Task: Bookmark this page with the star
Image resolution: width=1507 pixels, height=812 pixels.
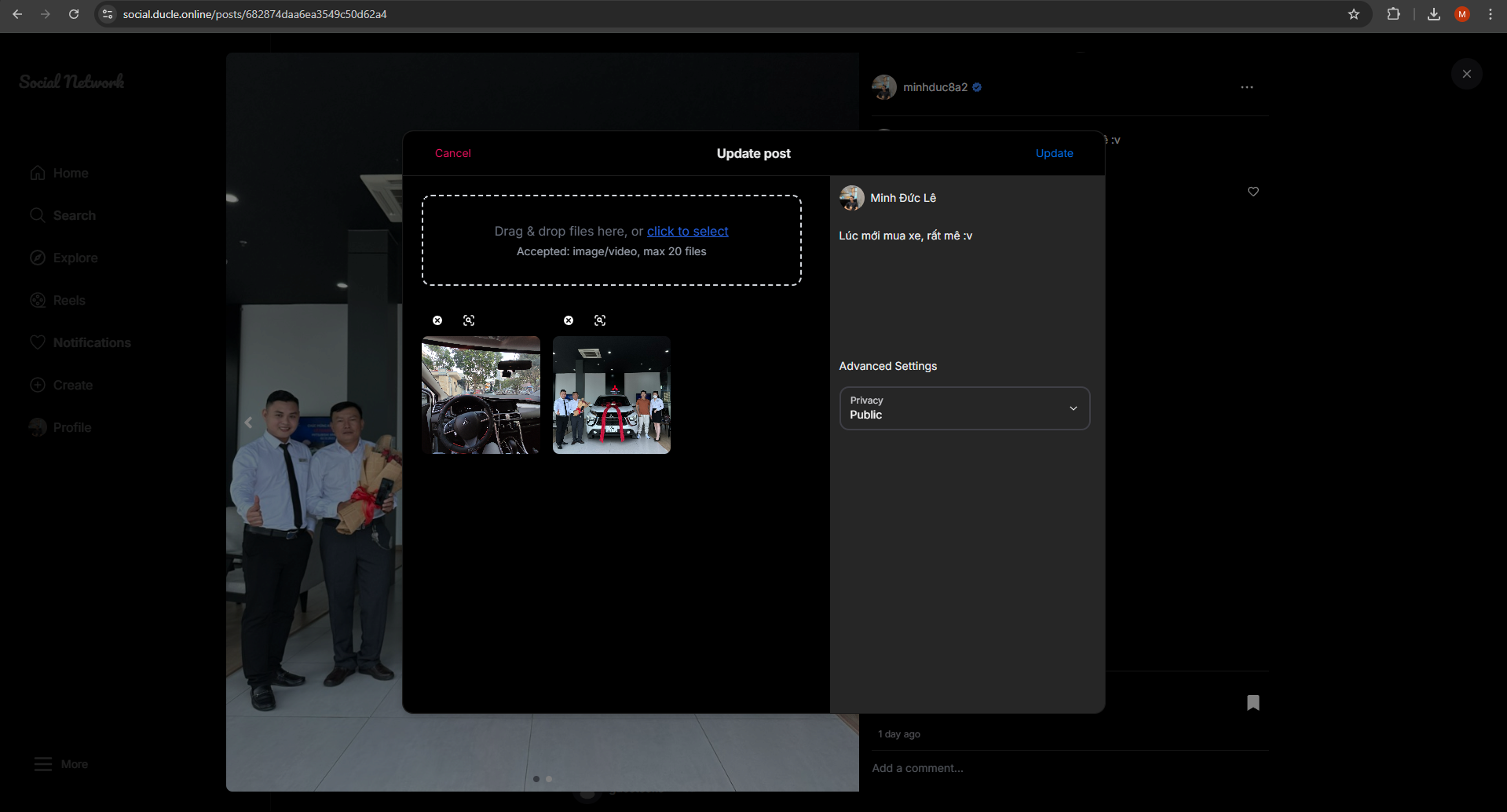Action: 1354,14
